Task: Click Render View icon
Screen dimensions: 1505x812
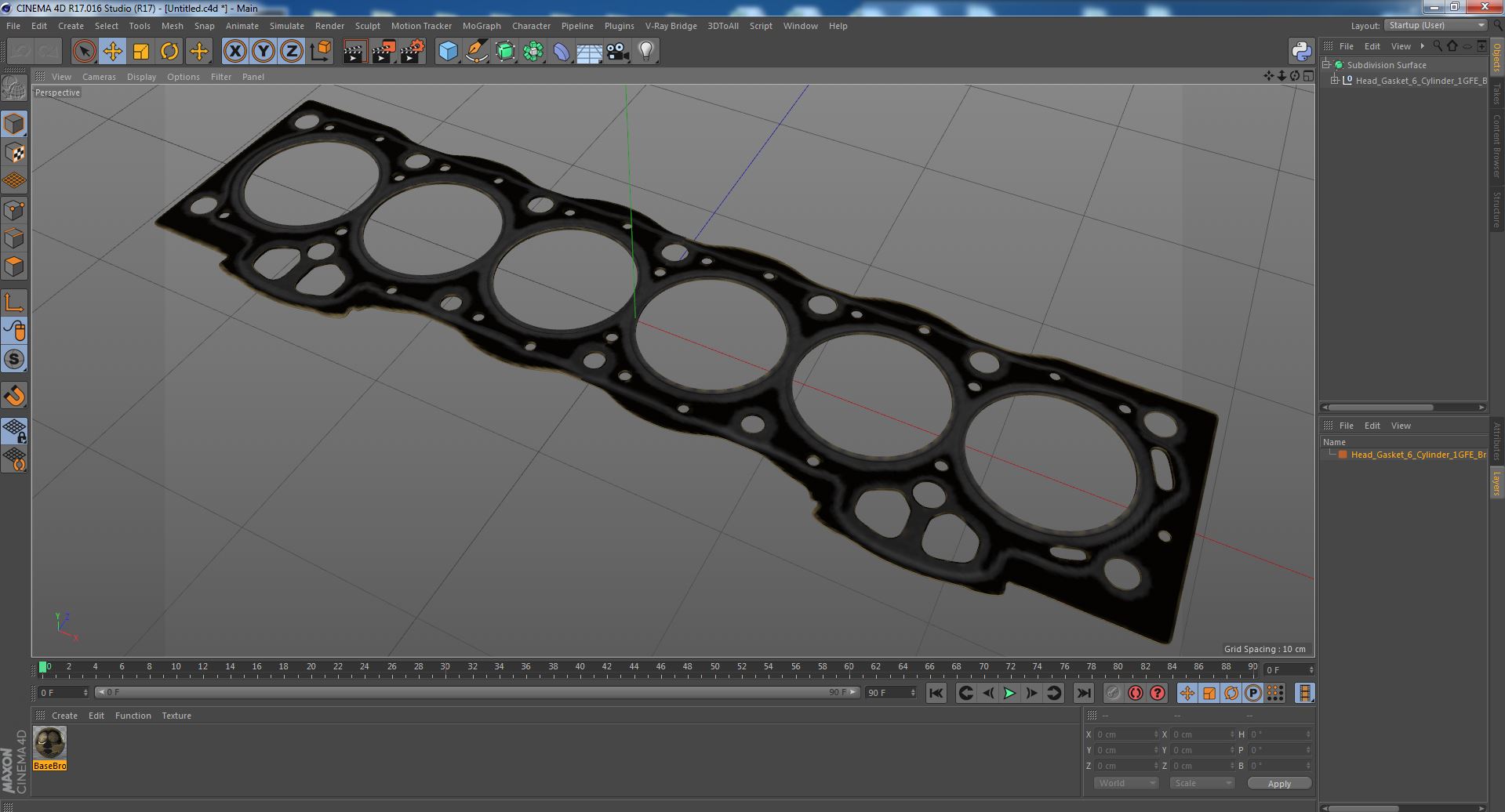Action: [x=354, y=52]
